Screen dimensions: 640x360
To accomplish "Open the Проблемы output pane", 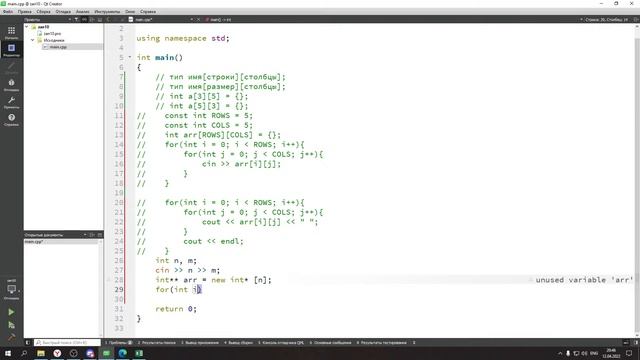I will click(118, 342).
